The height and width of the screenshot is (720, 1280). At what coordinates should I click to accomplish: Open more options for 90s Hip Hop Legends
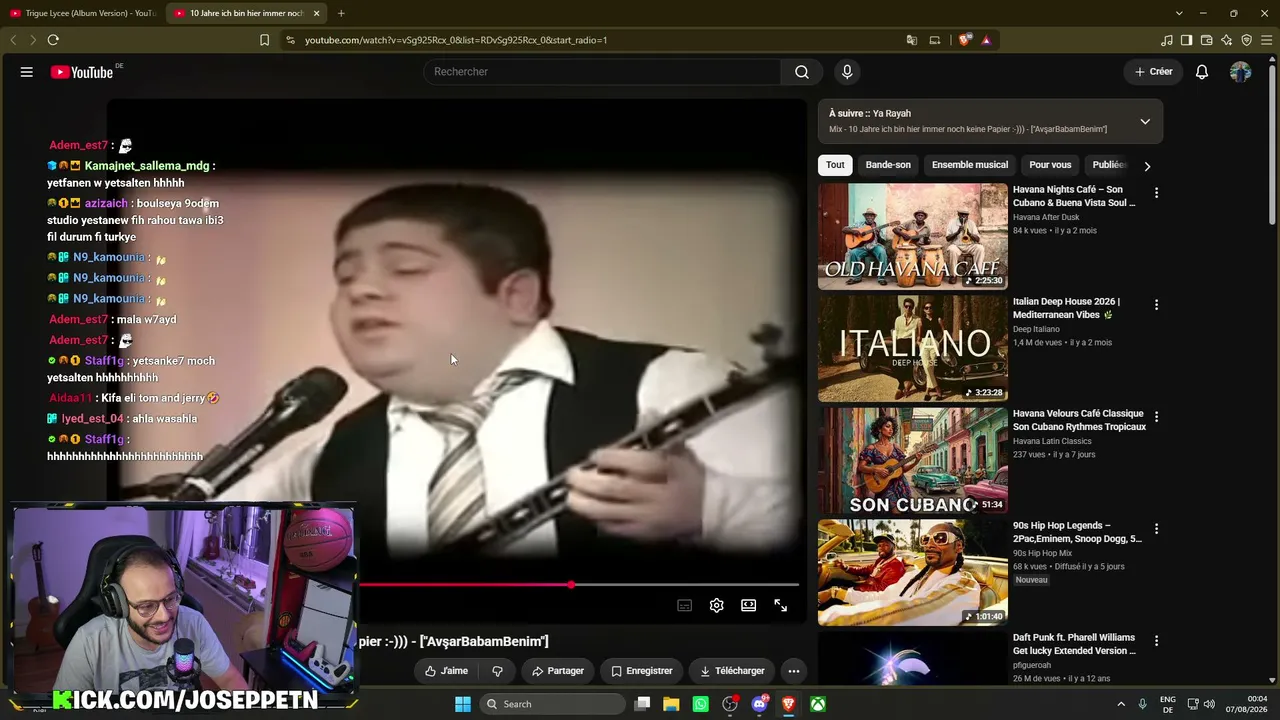[x=1156, y=529]
